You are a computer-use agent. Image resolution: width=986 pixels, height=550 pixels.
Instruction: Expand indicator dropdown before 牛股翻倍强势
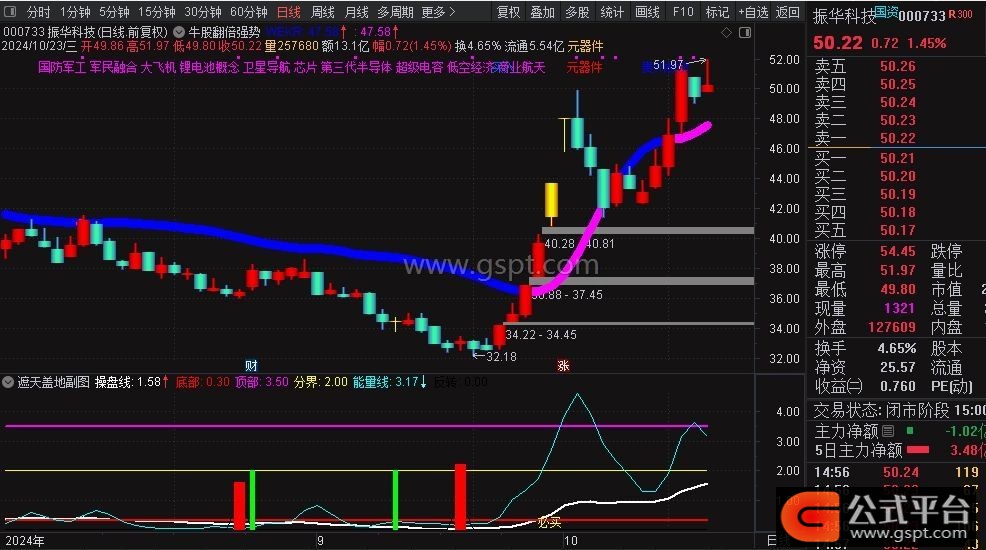tap(179, 31)
